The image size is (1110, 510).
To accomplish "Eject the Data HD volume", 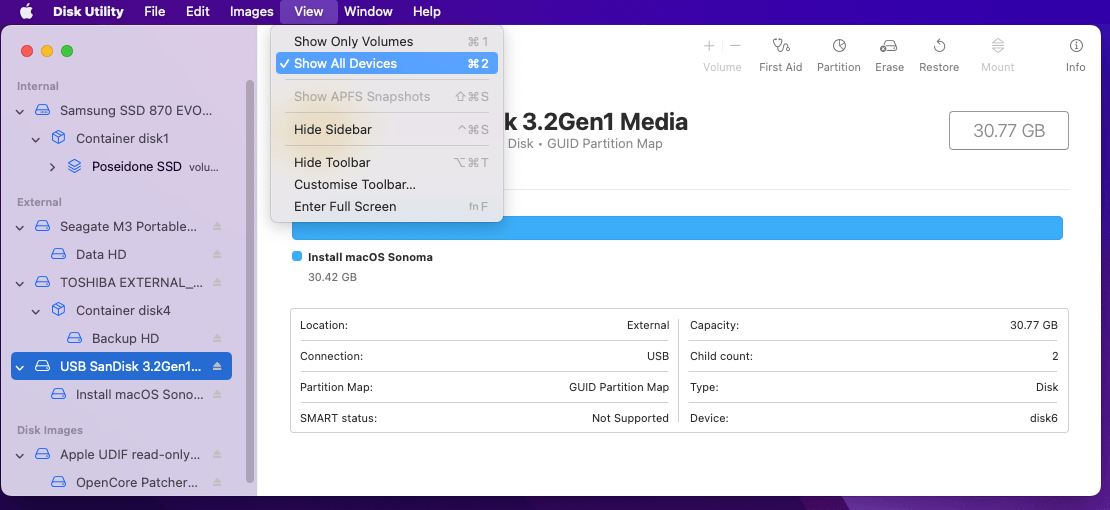I will pos(217,255).
